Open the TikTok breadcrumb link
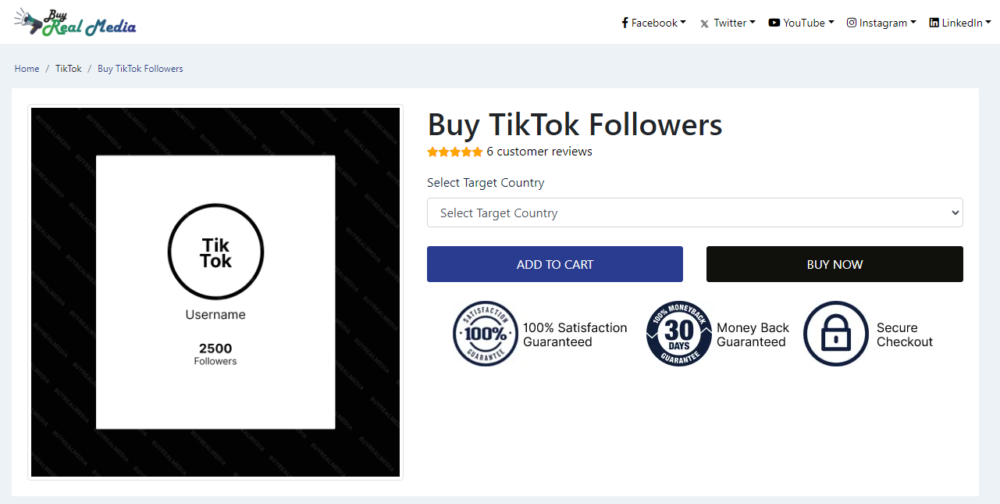 (x=69, y=69)
